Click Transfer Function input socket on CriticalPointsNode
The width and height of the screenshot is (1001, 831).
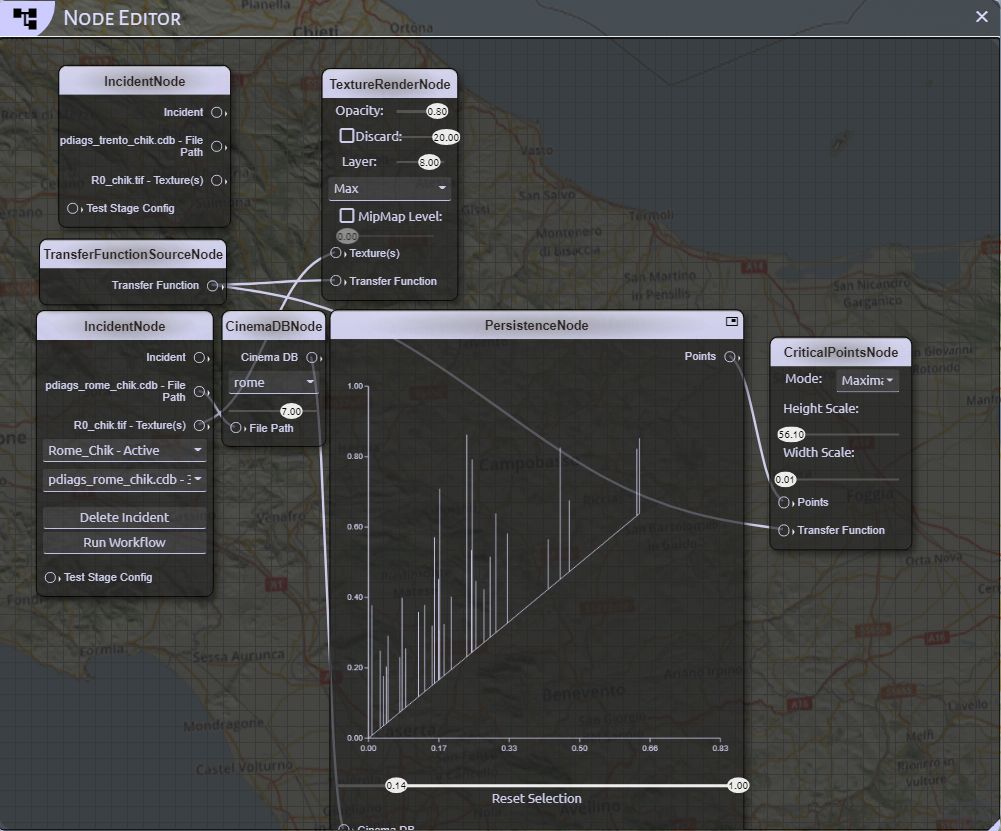pos(784,530)
